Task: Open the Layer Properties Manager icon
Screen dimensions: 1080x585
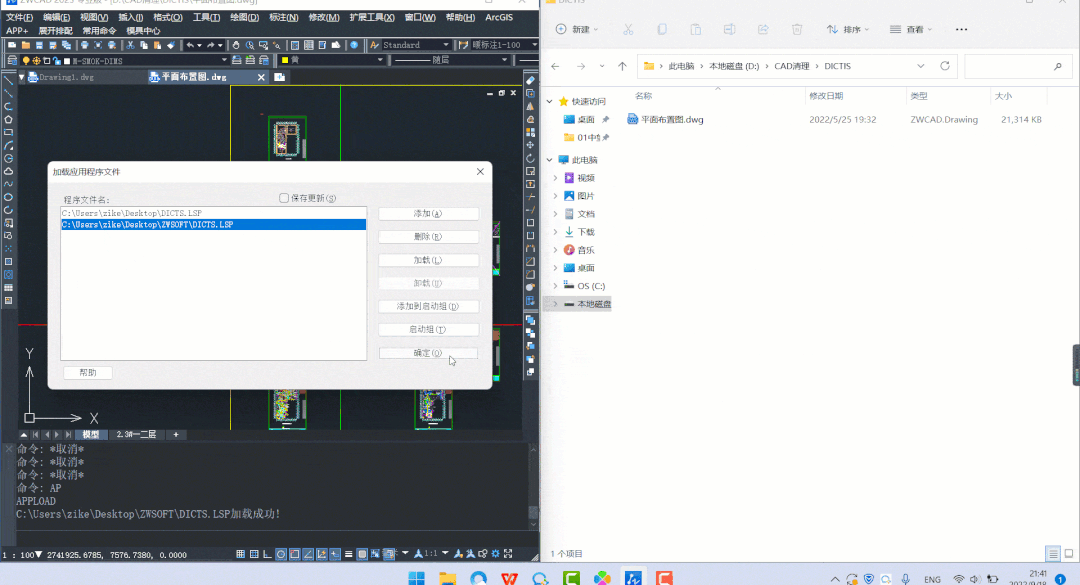Action: [12, 61]
